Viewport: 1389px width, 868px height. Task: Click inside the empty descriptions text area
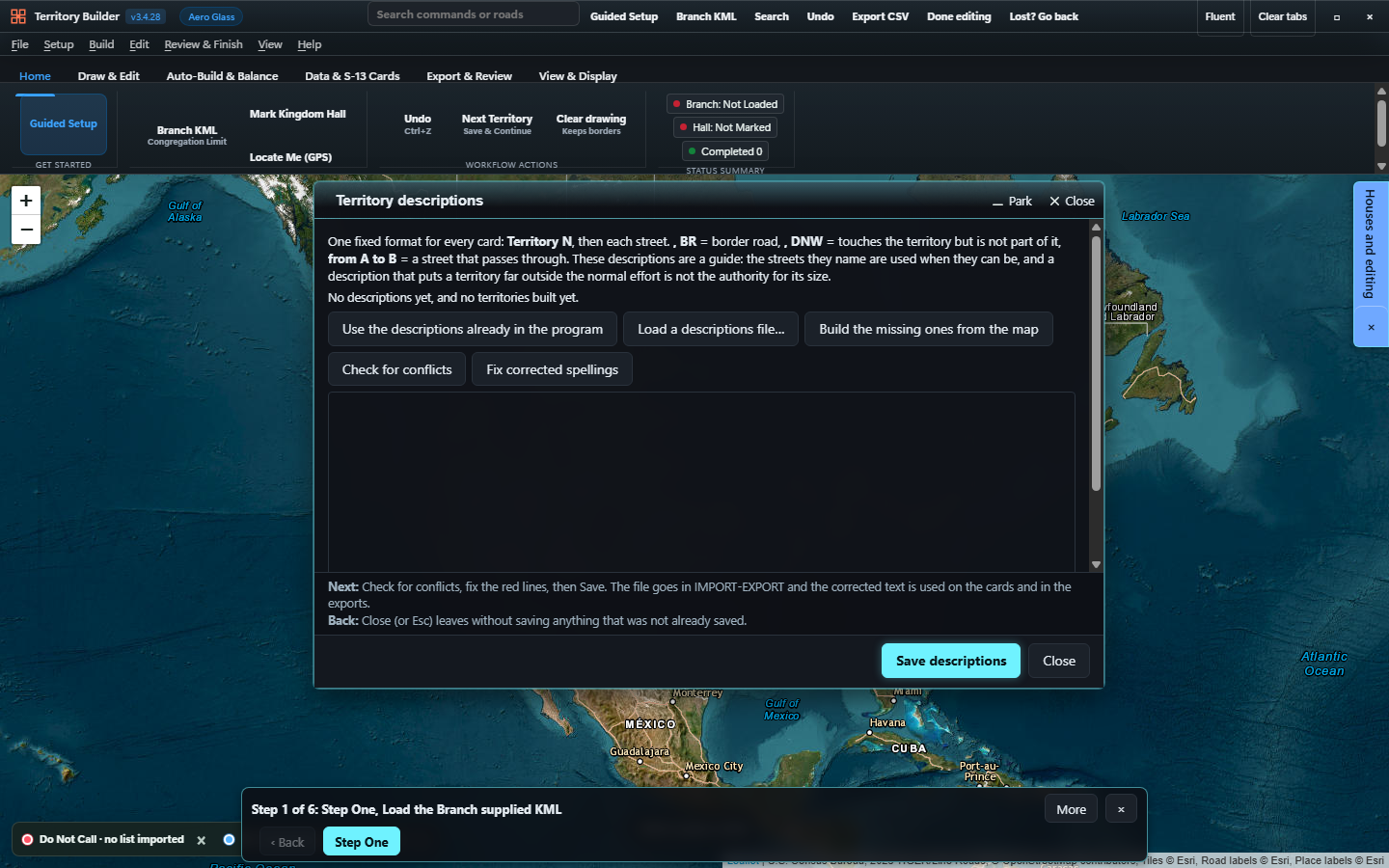[701, 482]
